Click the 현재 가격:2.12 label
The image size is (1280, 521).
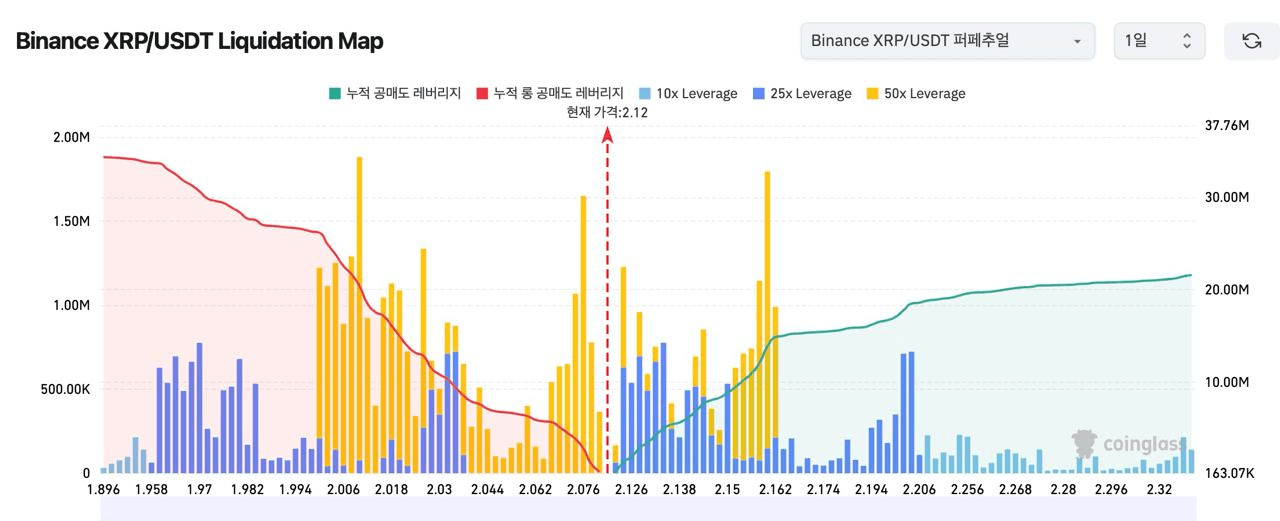pyautogui.click(x=607, y=112)
